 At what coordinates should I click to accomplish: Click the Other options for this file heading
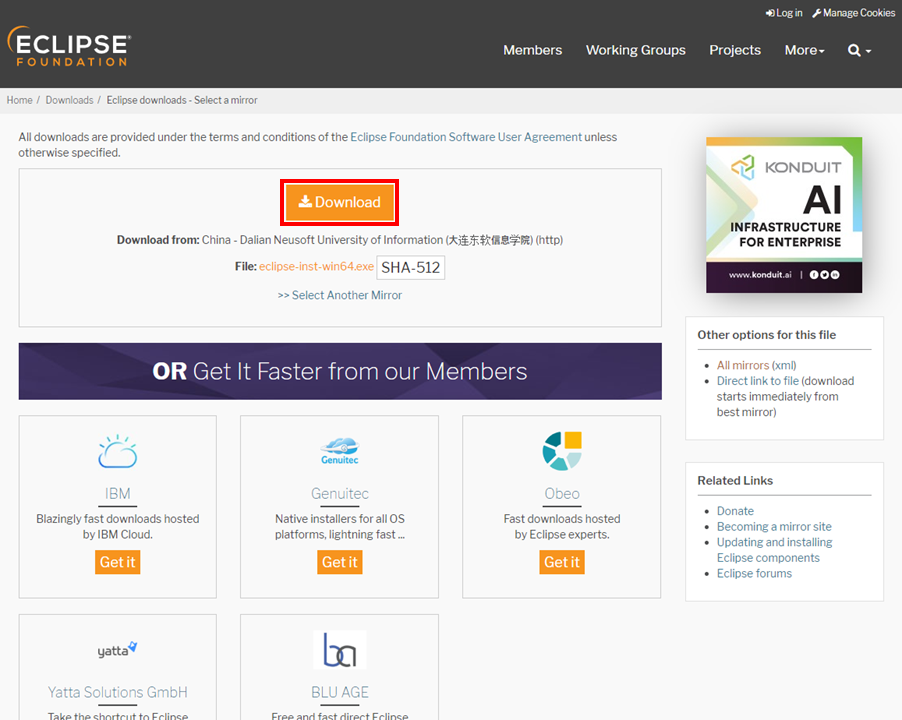pos(766,335)
